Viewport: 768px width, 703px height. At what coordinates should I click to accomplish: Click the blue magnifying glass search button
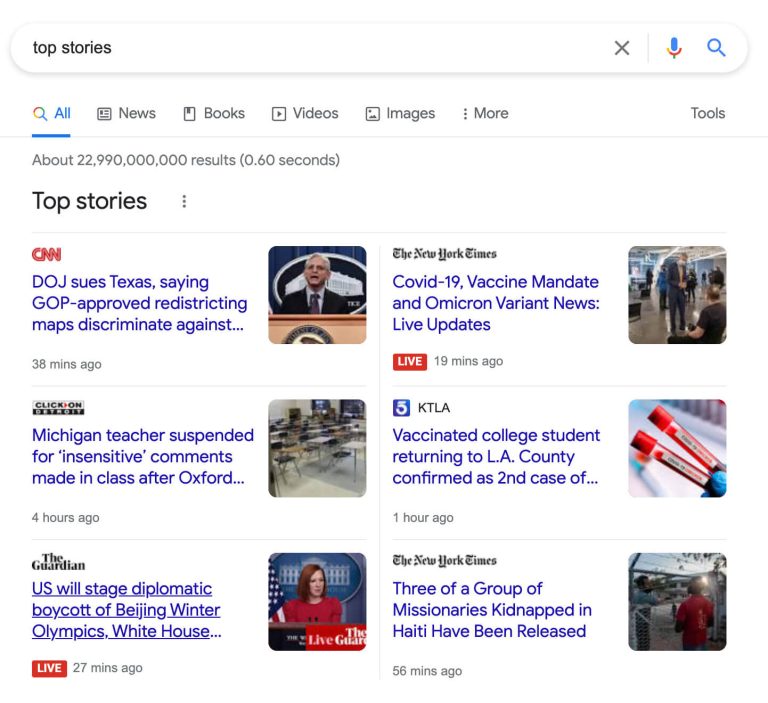click(x=716, y=48)
